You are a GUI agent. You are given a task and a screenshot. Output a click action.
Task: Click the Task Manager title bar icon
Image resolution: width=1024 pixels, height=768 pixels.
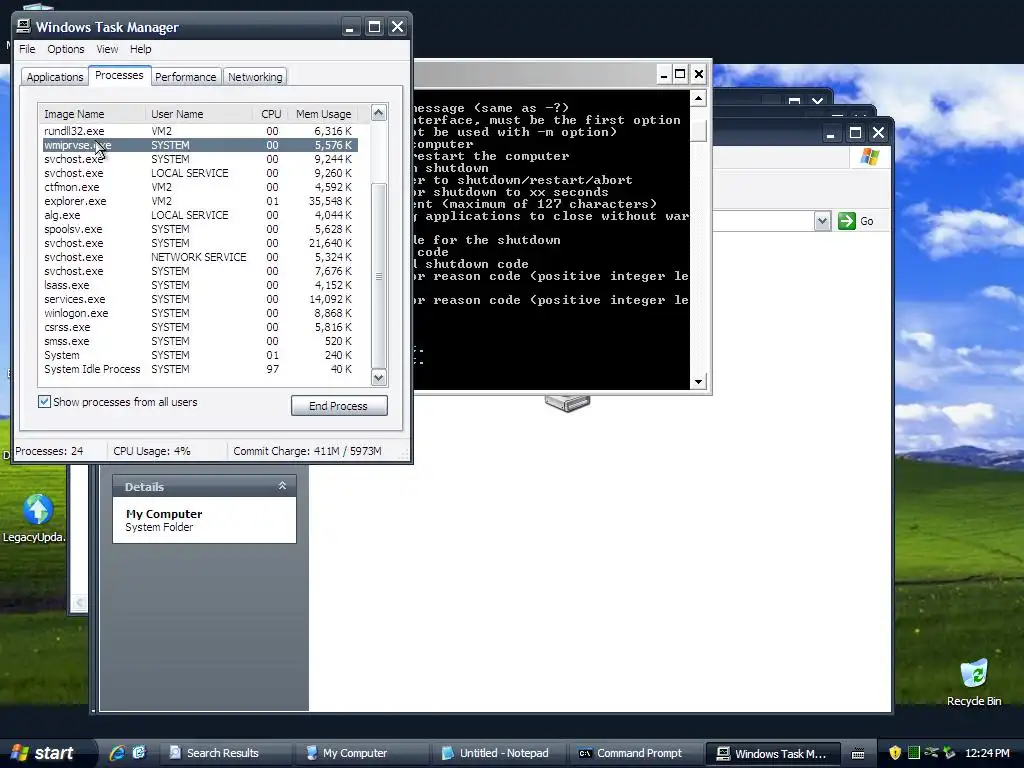point(24,26)
